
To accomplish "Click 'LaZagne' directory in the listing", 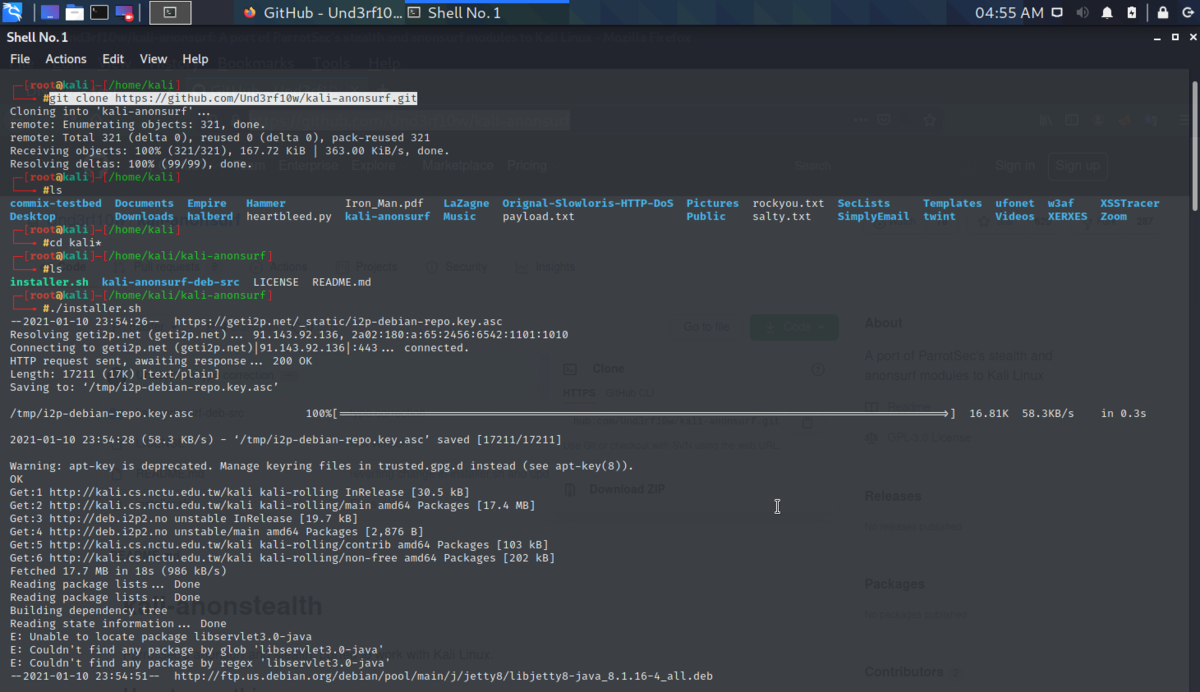I will tap(466, 203).
